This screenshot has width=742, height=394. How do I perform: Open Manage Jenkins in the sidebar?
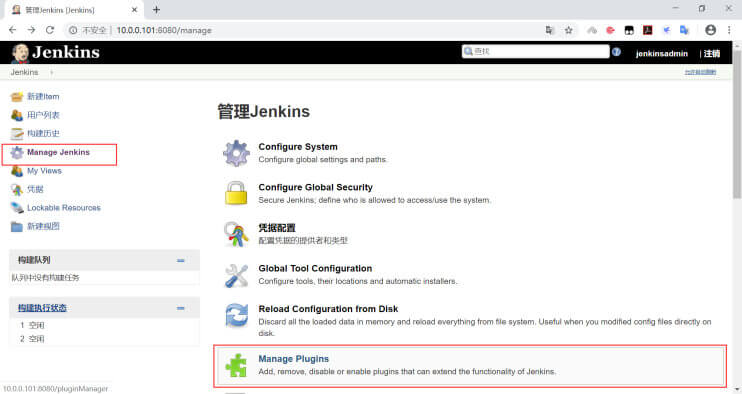(58, 152)
